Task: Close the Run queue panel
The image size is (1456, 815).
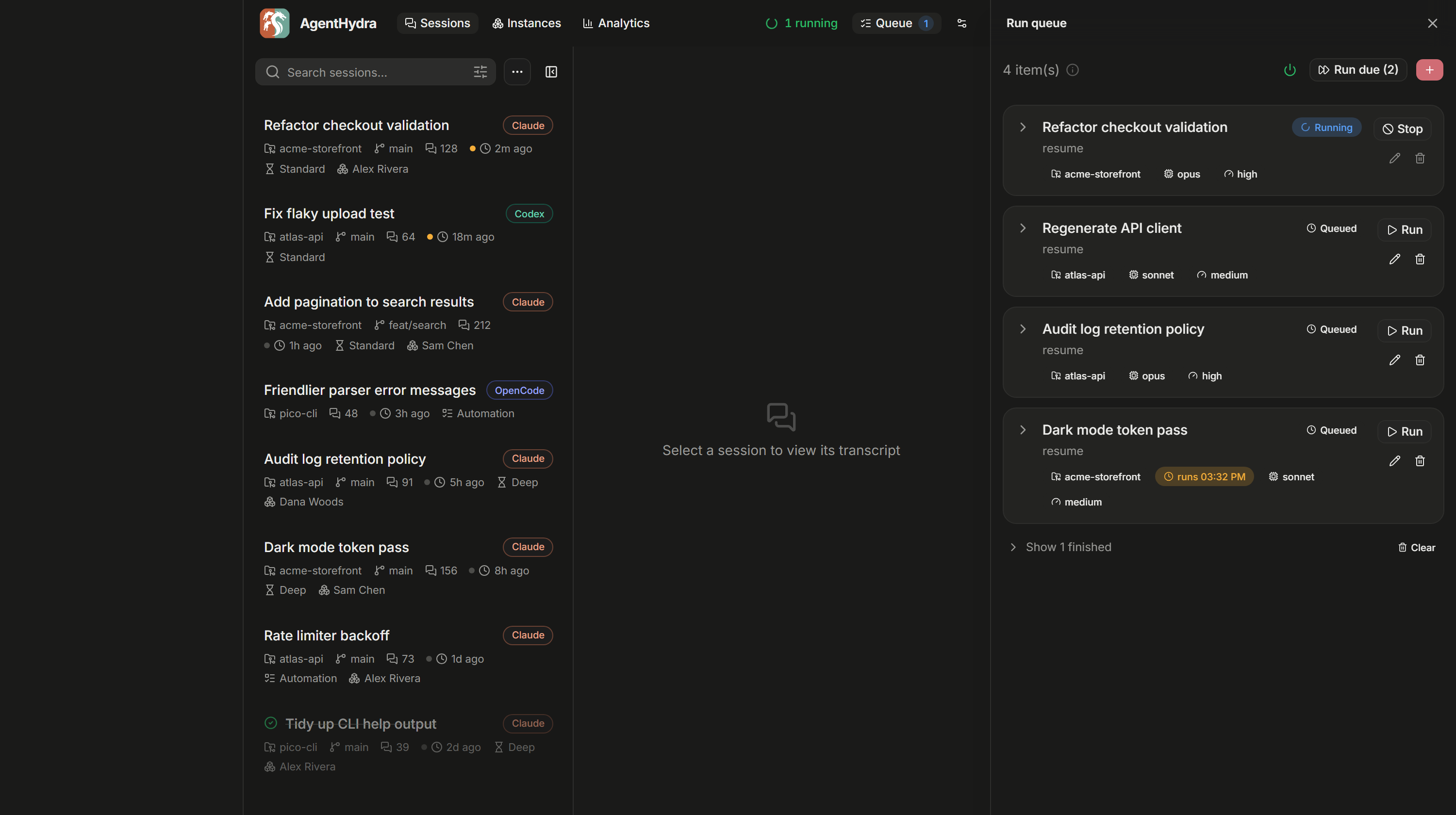Action: 1432,23
